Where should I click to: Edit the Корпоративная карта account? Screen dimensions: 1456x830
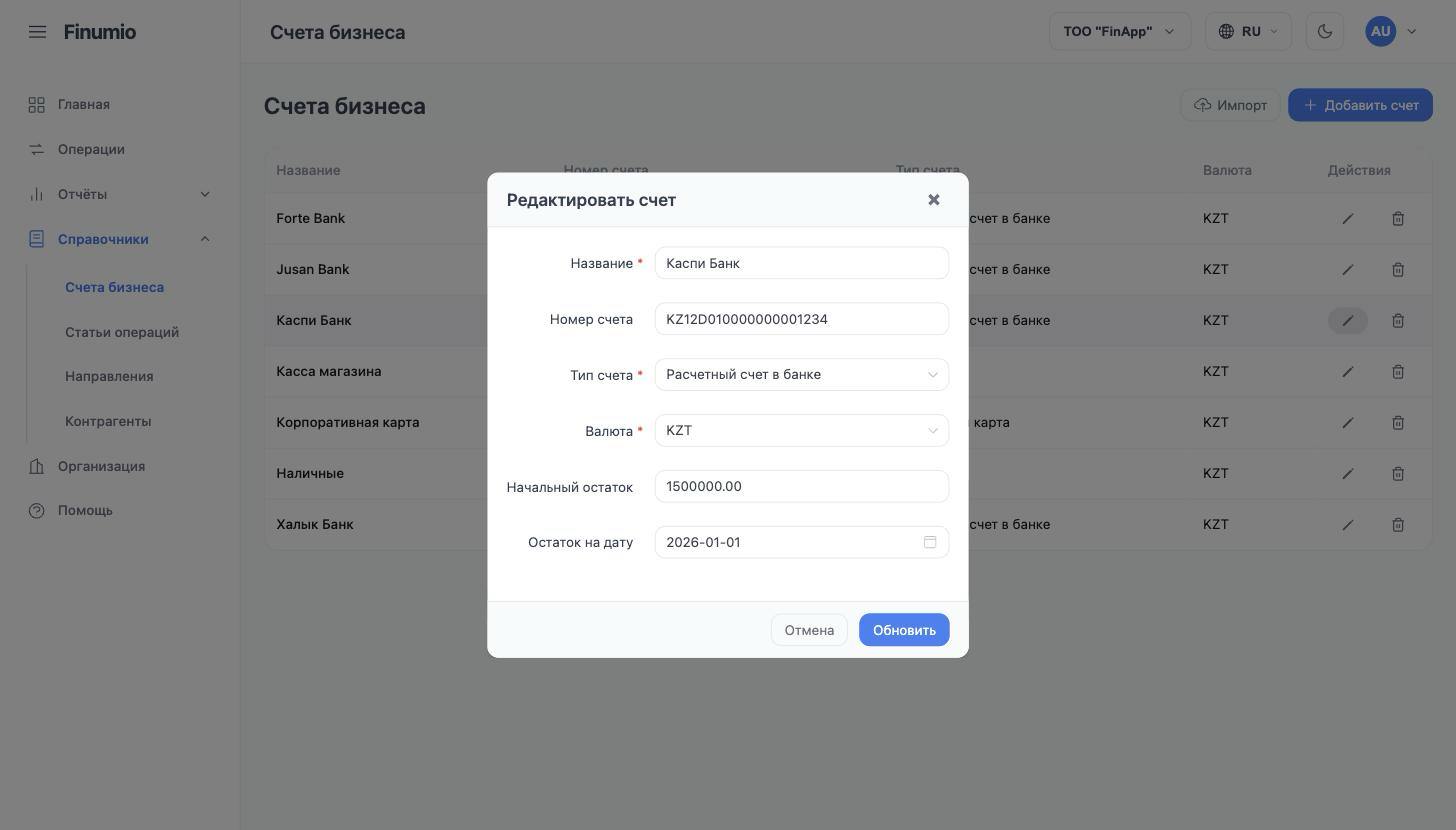tap(1348, 423)
